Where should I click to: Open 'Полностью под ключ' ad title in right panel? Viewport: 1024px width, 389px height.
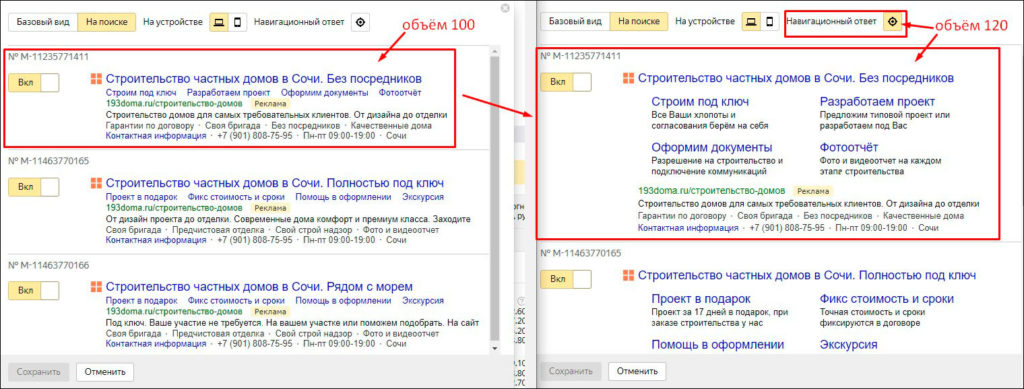pos(807,275)
